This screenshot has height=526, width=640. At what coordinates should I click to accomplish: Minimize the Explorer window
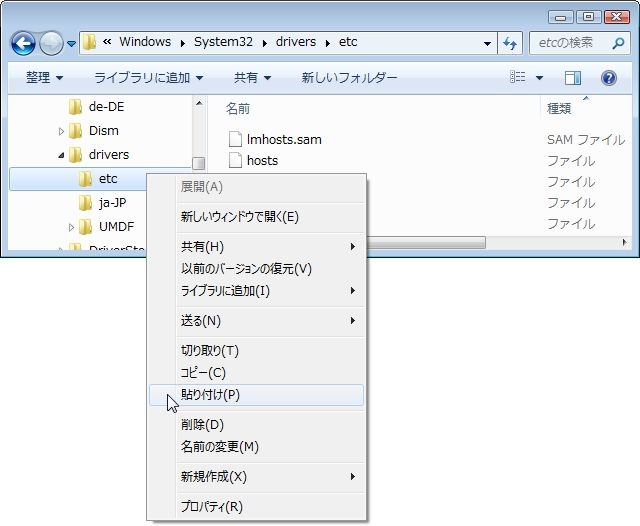coord(561,17)
